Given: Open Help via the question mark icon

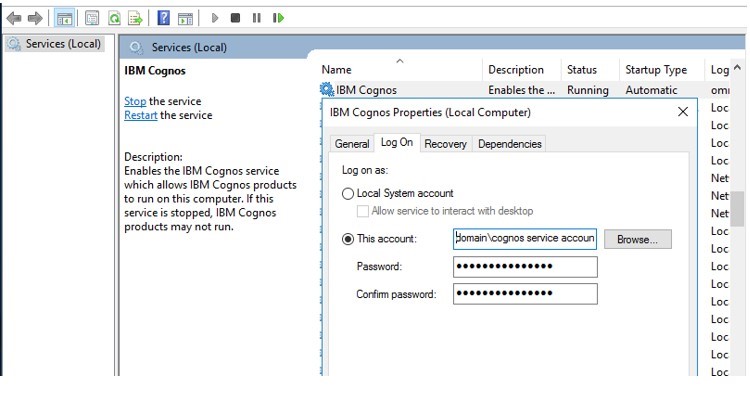Looking at the screenshot, I should point(164,18).
